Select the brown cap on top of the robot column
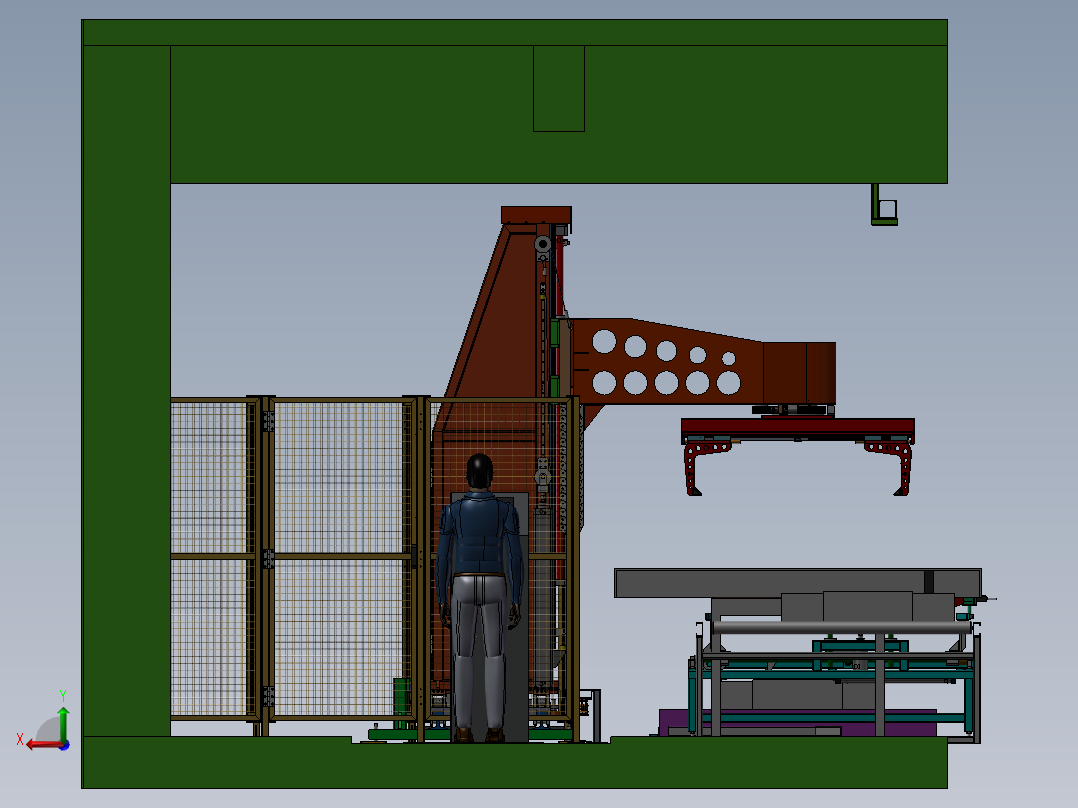Image resolution: width=1078 pixels, height=808 pixels. pyautogui.click(x=536, y=215)
